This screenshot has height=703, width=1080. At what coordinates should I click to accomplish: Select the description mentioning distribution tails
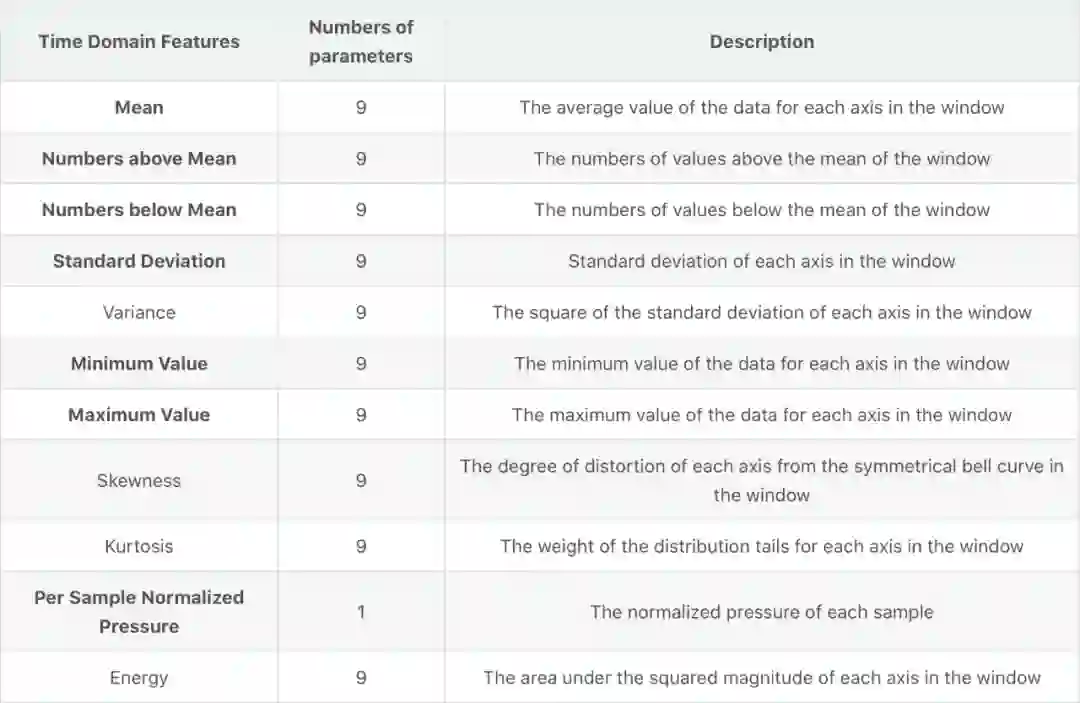[761, 546]
